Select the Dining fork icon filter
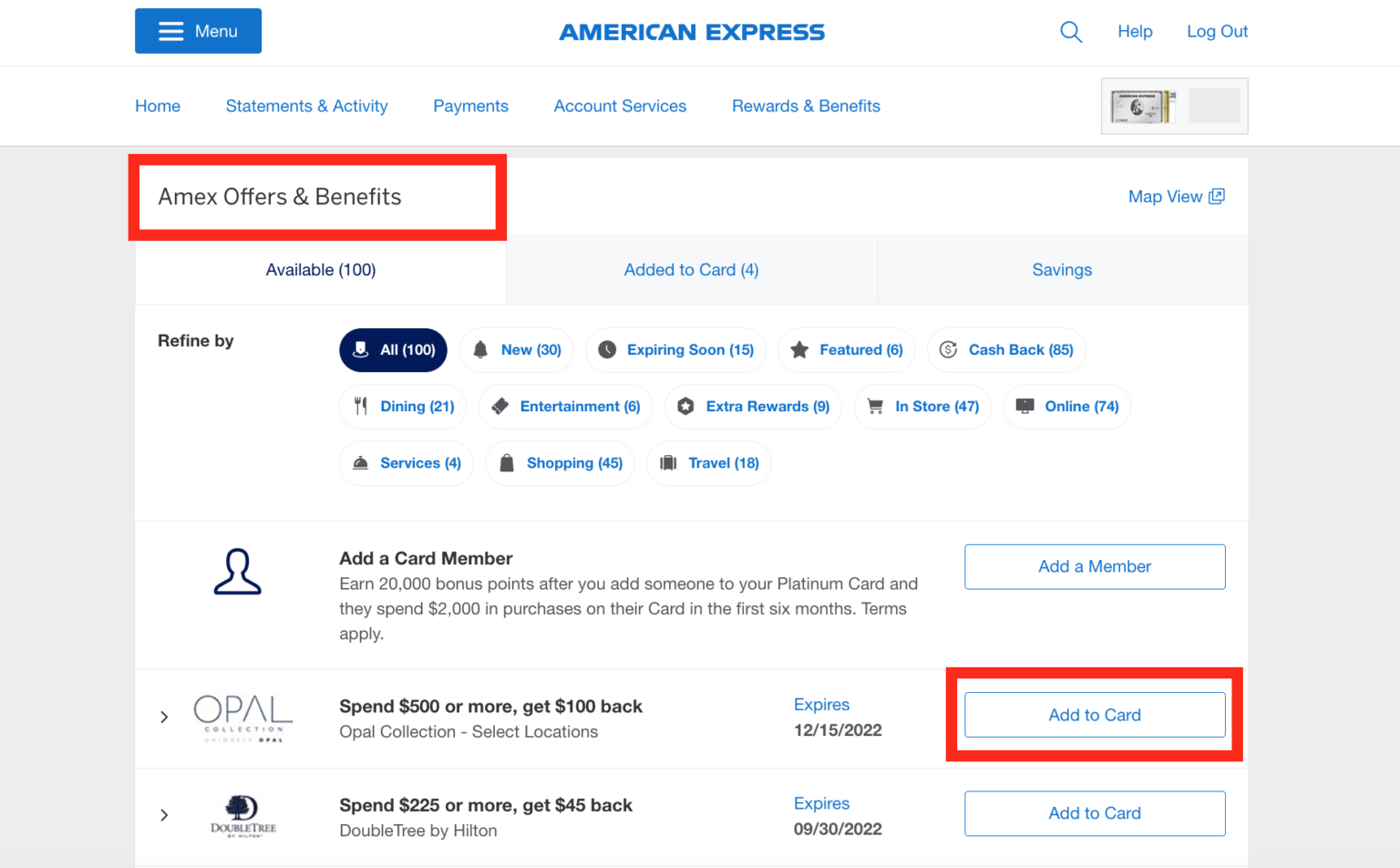Viewport: 1400px width, 868px height. [x=360, y=406]
